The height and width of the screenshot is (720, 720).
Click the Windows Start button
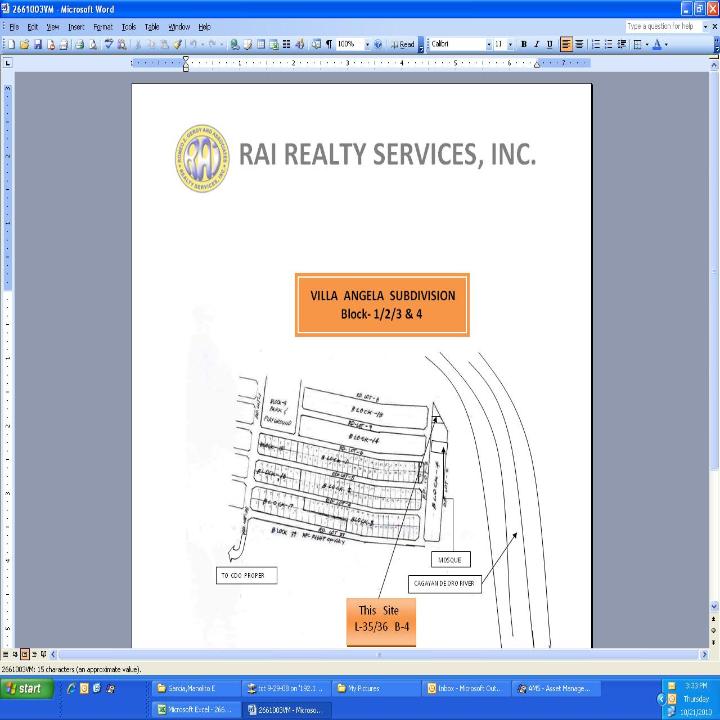(x=27, y=688)
